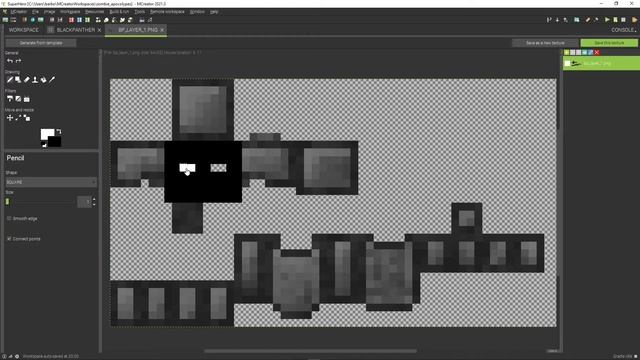This screenshot has height=360, width=640.
Task: Select the Pencil drawing tool
Action: pos(10,80)
